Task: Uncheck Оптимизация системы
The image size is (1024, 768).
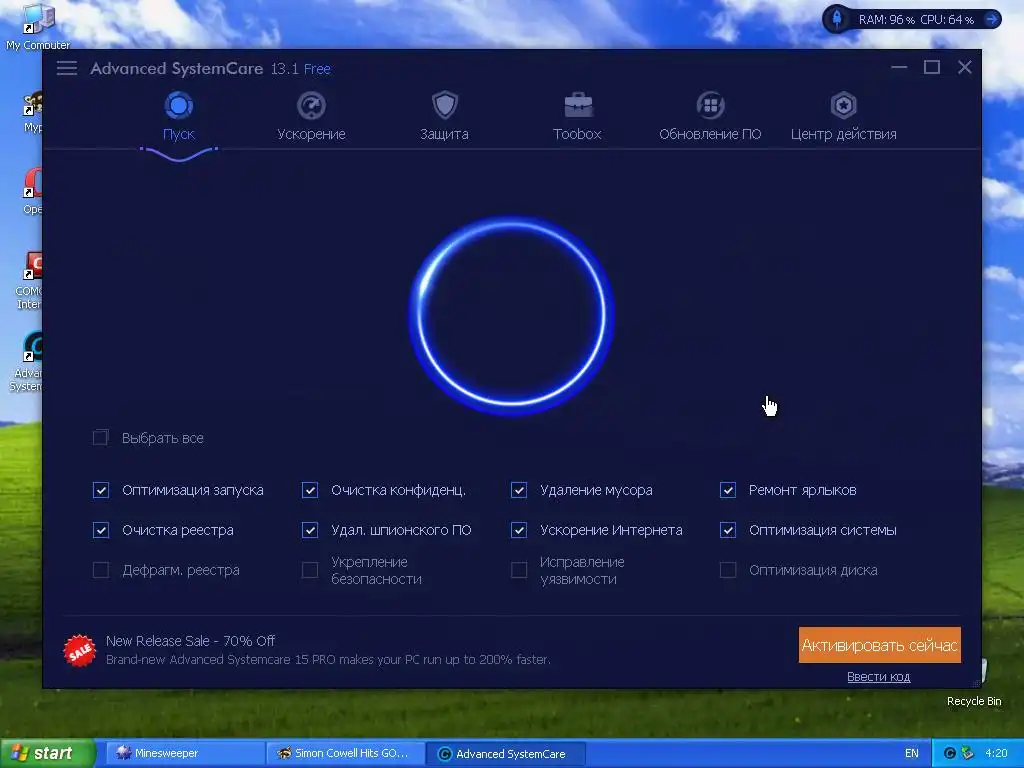Action: 728,530
